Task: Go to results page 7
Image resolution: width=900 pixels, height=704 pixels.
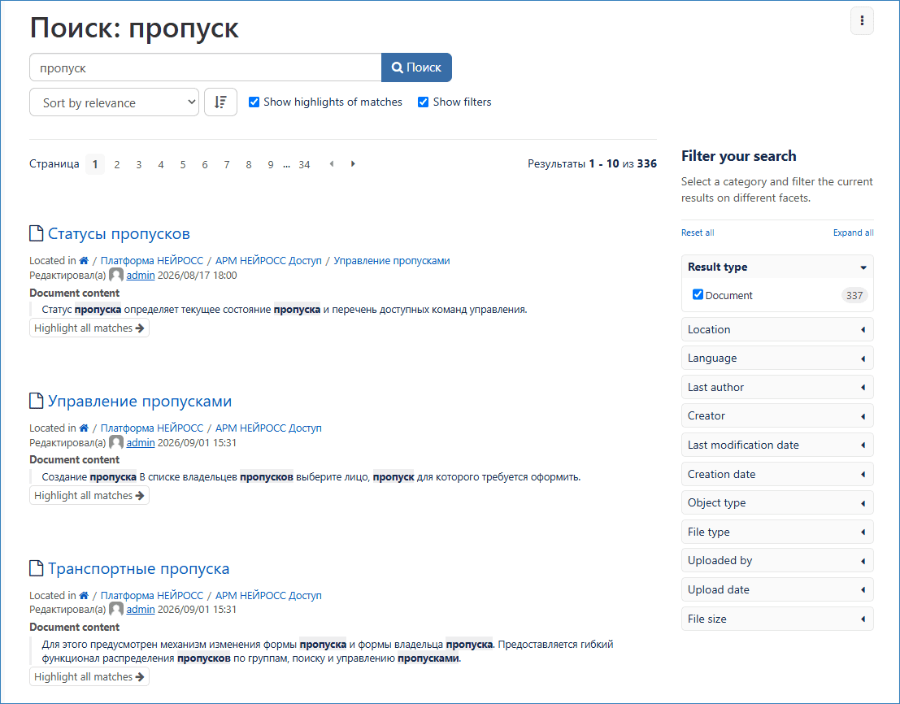Action: tap(227, 165)
